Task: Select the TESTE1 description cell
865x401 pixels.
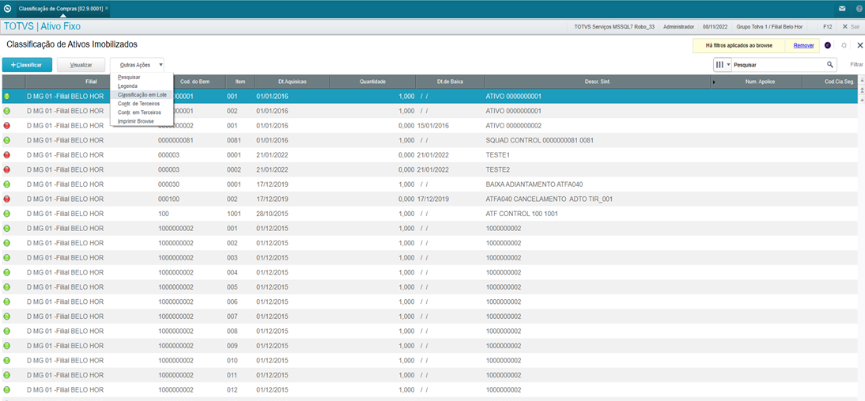Action: click(x=498, y=155)
